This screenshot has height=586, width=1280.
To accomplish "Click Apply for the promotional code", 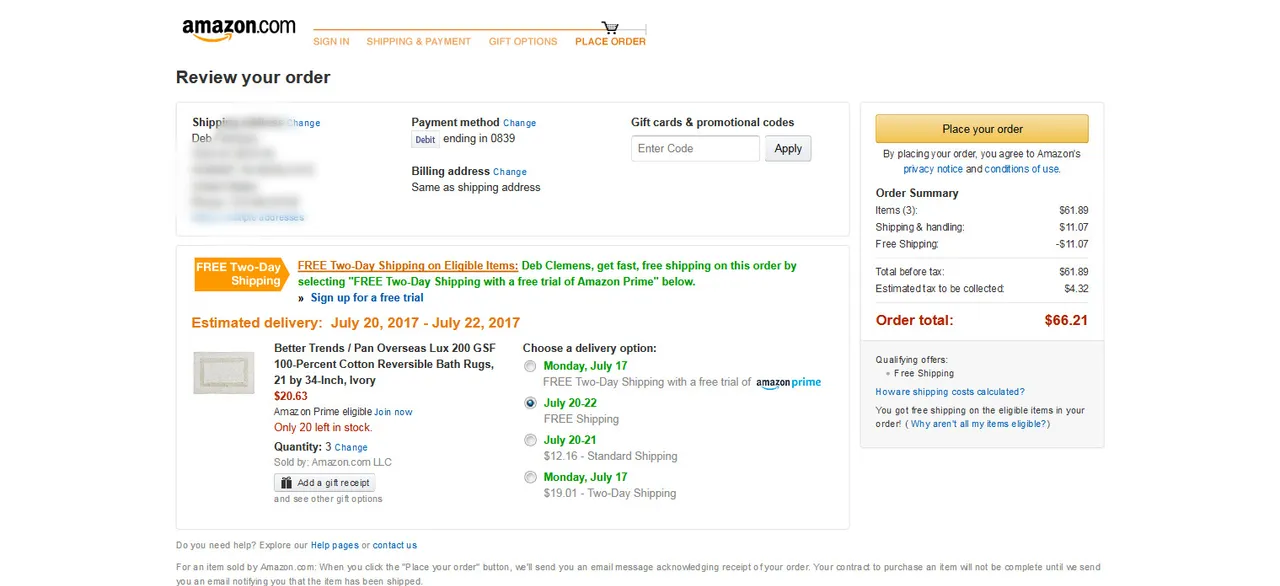I will [x=788, y=149].
